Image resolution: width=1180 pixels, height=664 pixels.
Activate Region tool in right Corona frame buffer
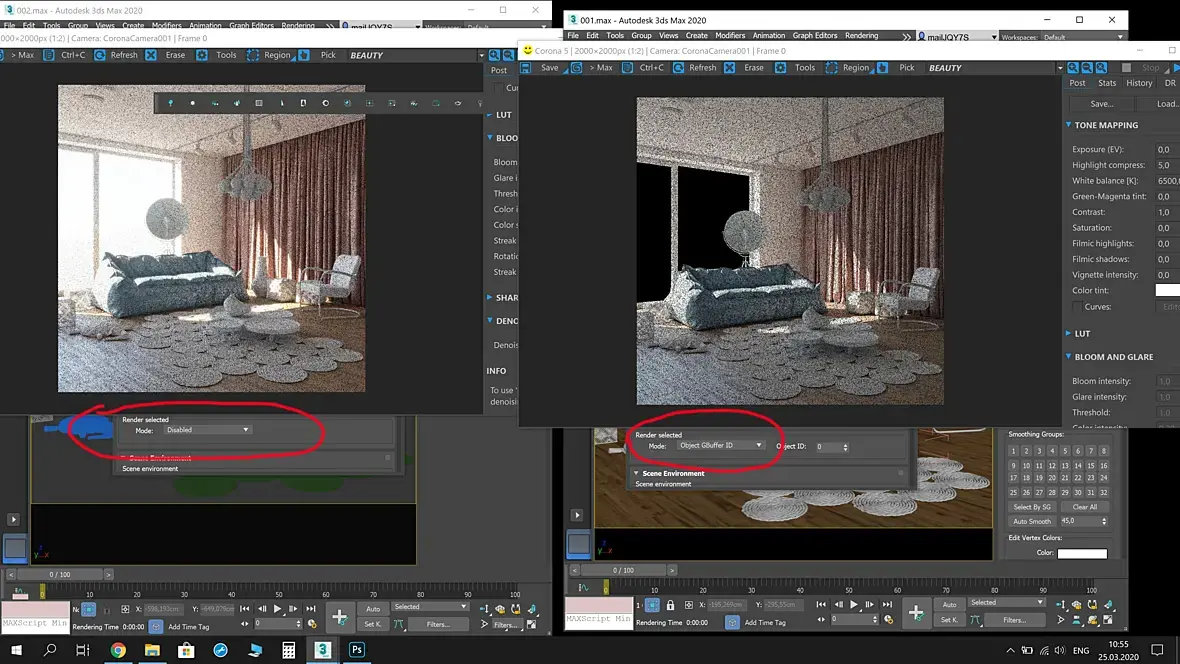832,68
